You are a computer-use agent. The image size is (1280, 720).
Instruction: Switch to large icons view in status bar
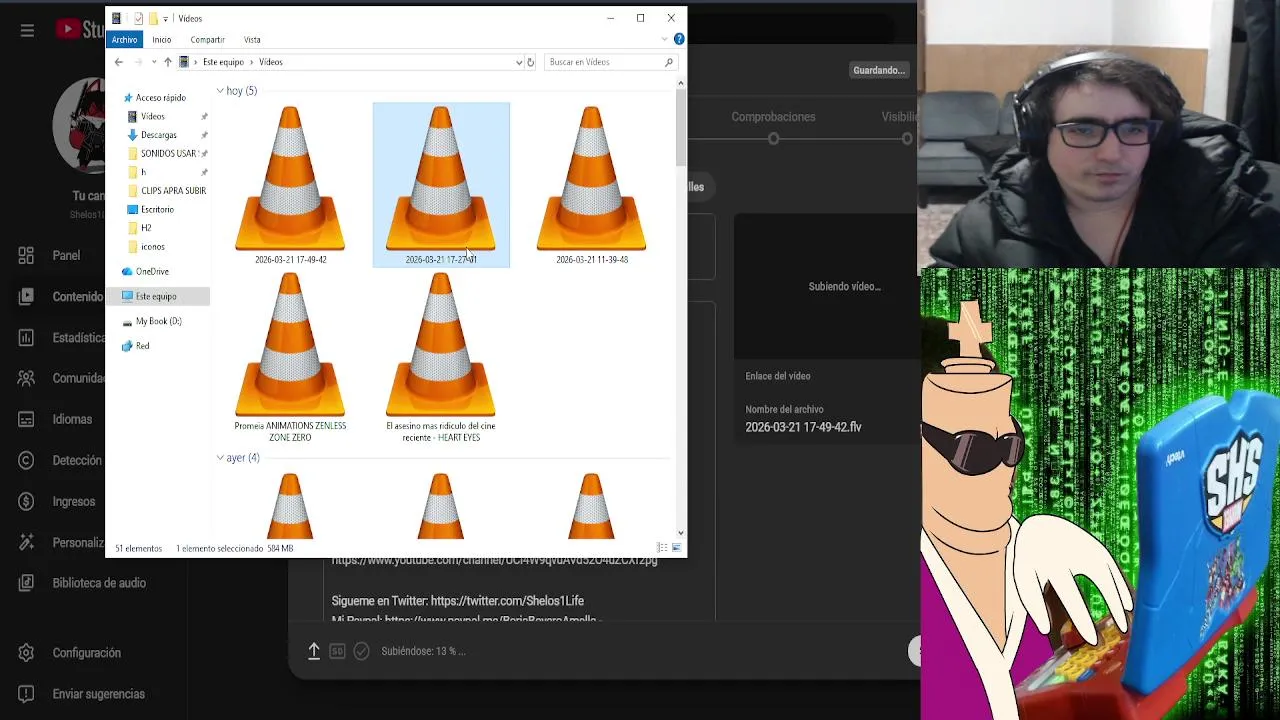pos(677,548)
